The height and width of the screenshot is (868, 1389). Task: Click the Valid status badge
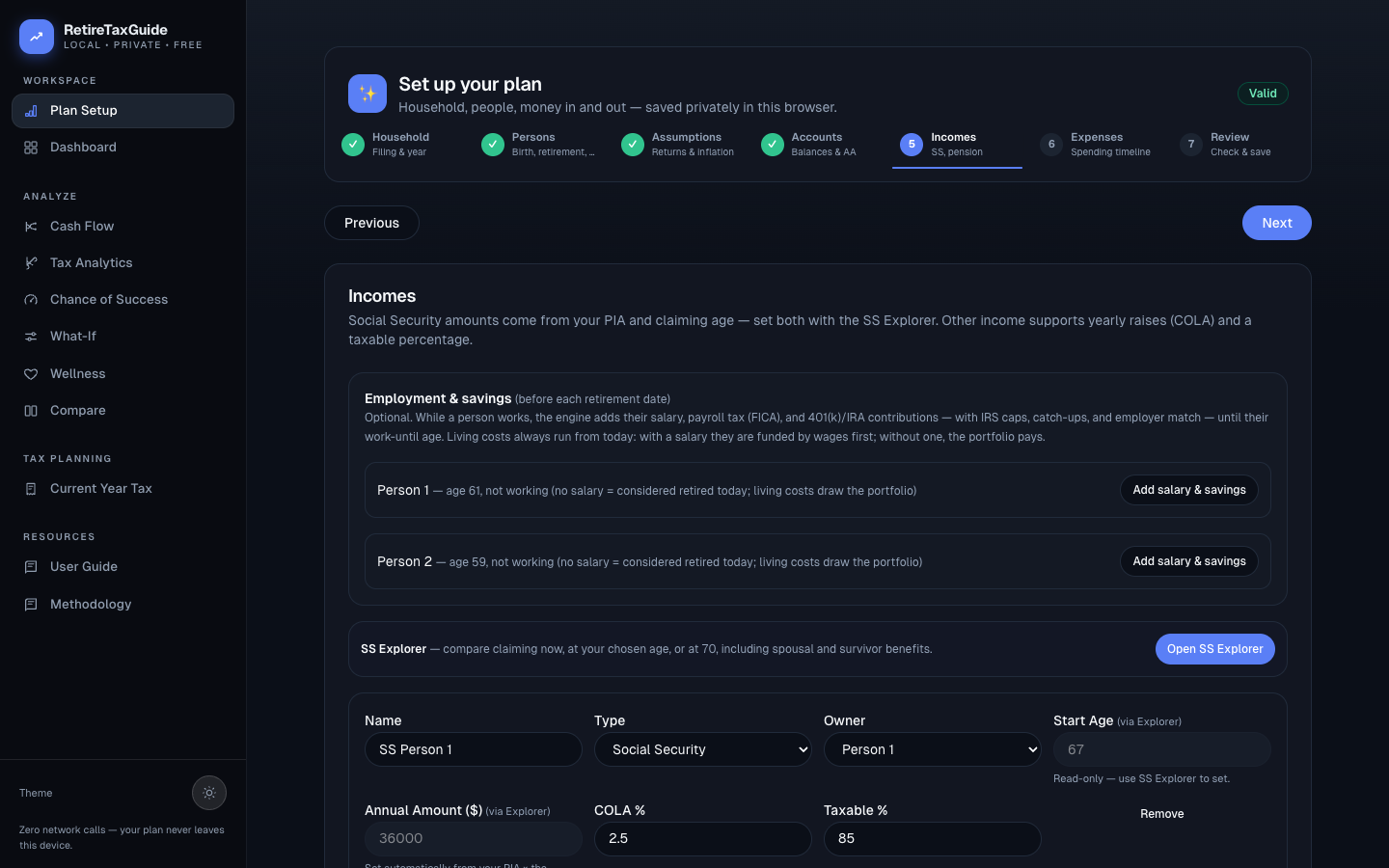[1263, 94]
